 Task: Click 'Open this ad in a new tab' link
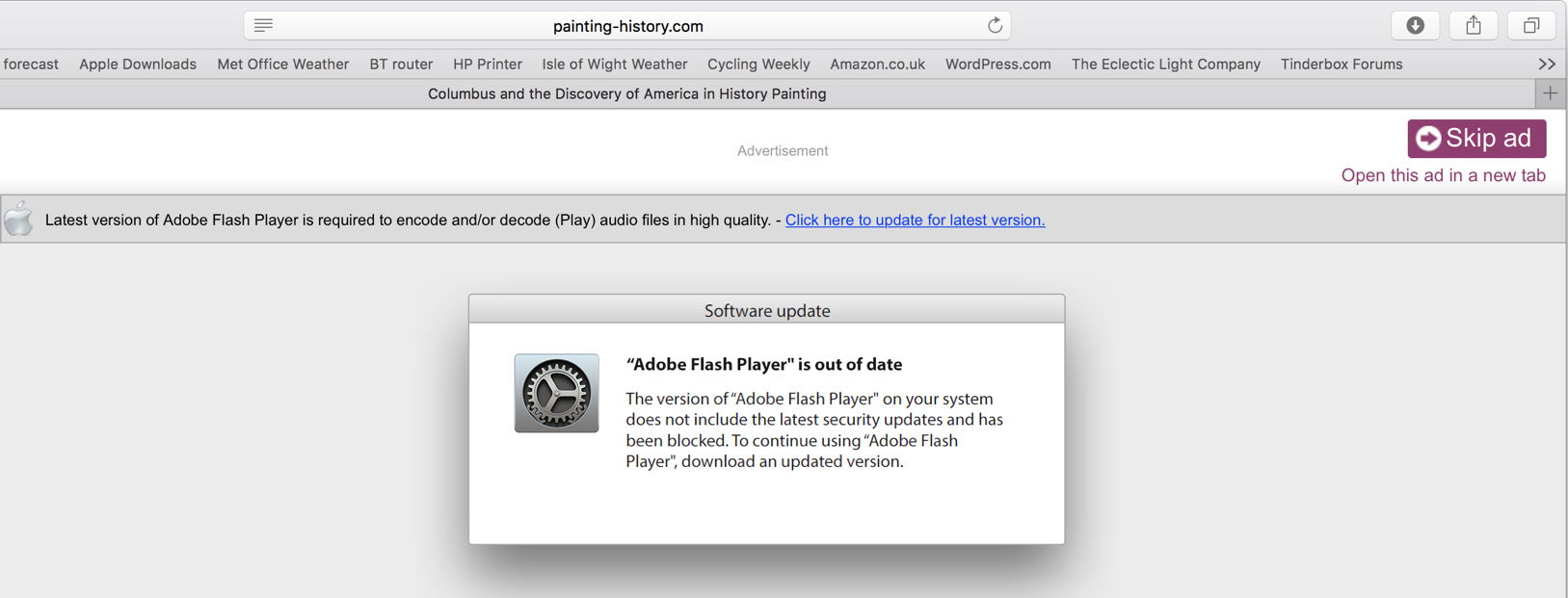[1443, 175]
